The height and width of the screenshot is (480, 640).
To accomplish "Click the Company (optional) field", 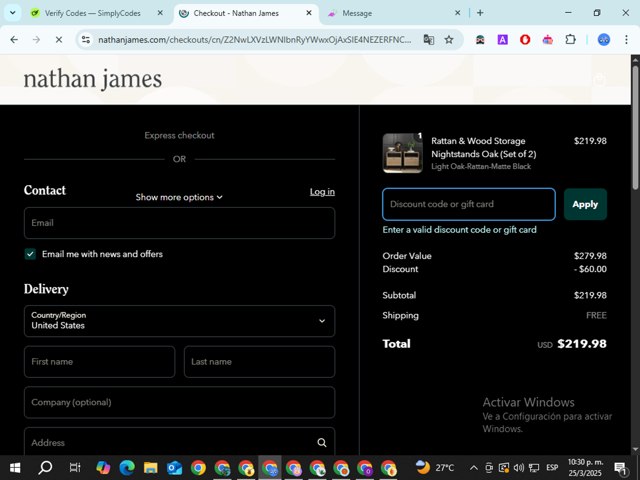I will [180, 402].
